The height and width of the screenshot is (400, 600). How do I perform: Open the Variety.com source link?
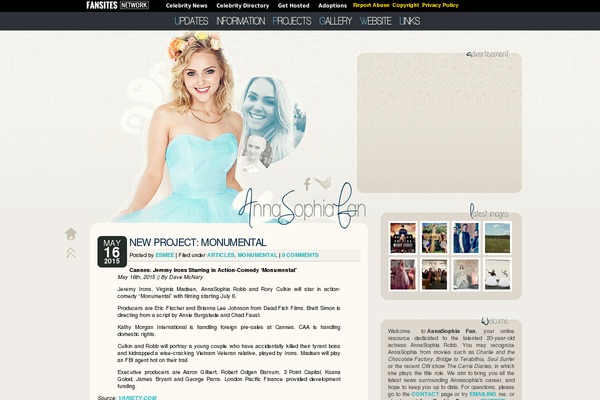coord(137,398)
